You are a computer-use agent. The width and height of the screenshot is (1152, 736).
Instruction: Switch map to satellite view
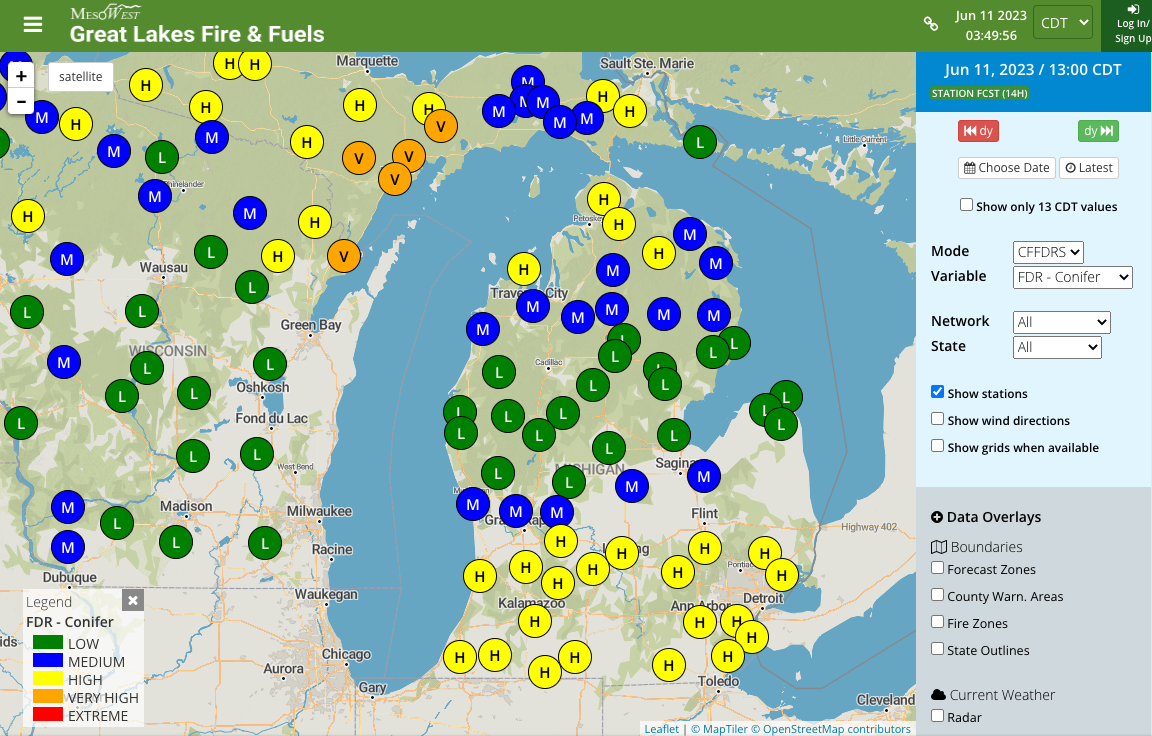click(x=80, y=77)
